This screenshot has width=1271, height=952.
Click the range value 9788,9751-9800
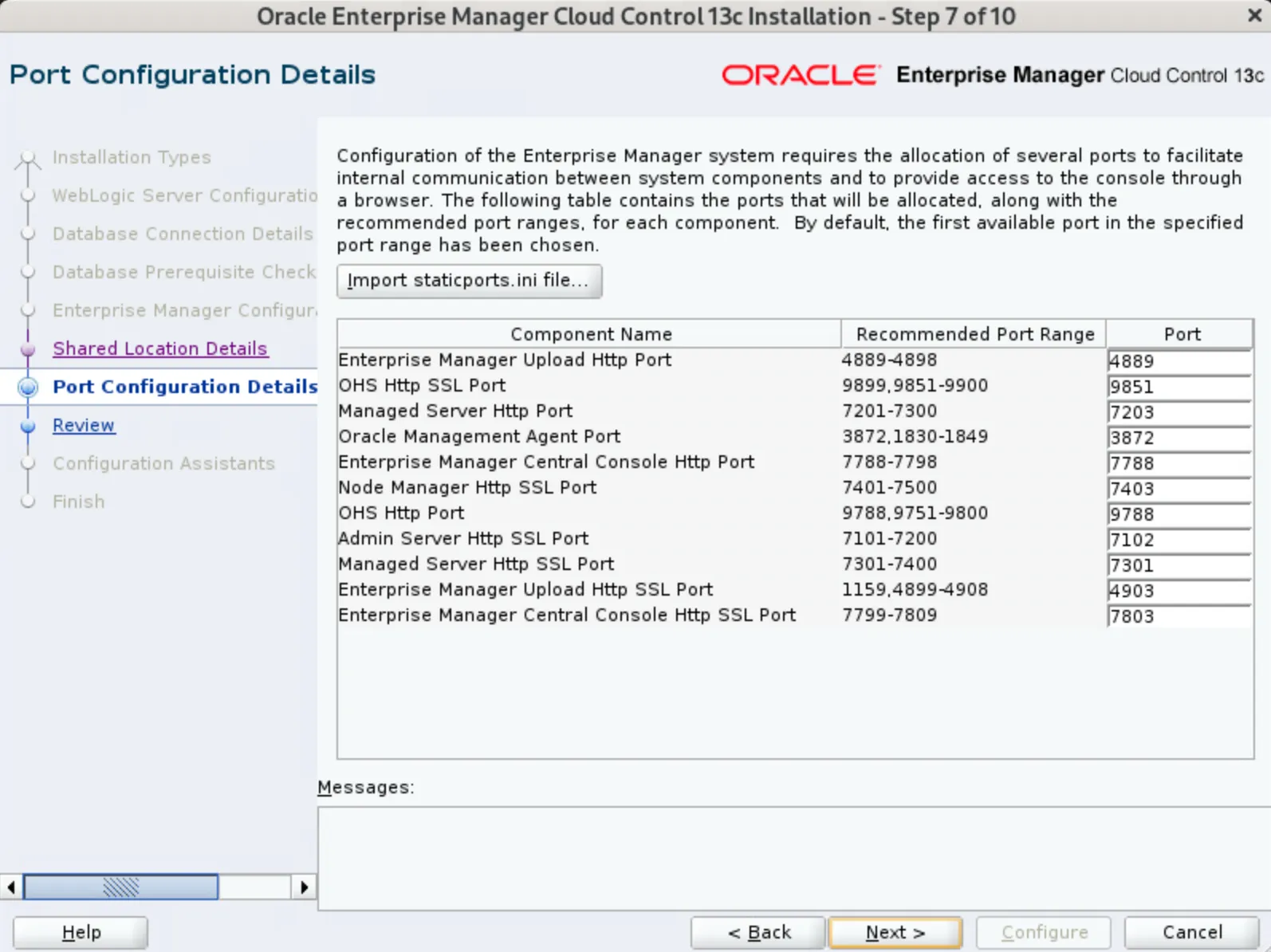(915, 513)
